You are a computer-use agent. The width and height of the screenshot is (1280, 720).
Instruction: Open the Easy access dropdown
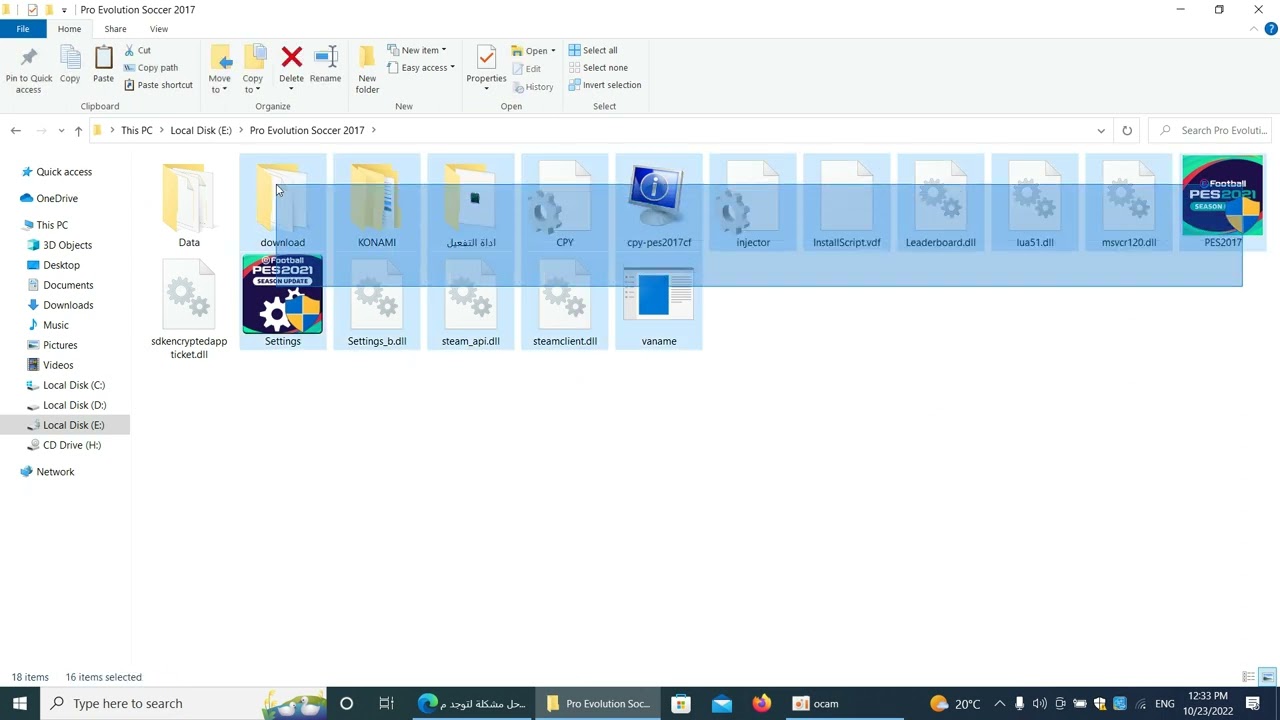click(x=421, y=68)
